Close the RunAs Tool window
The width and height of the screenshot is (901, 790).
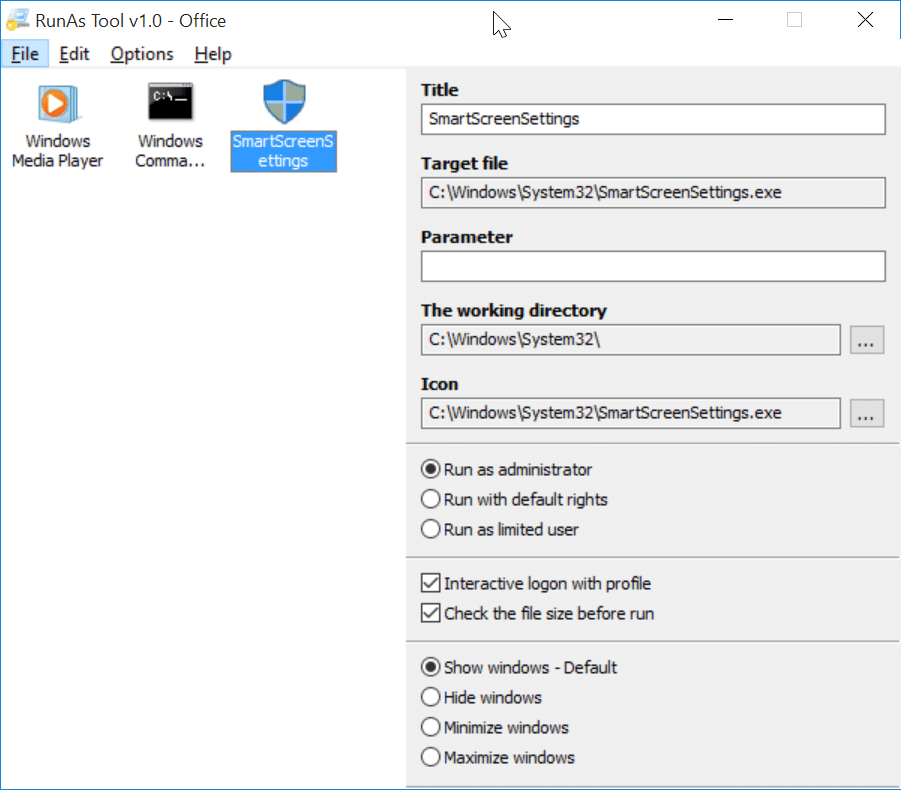(865, 20)
